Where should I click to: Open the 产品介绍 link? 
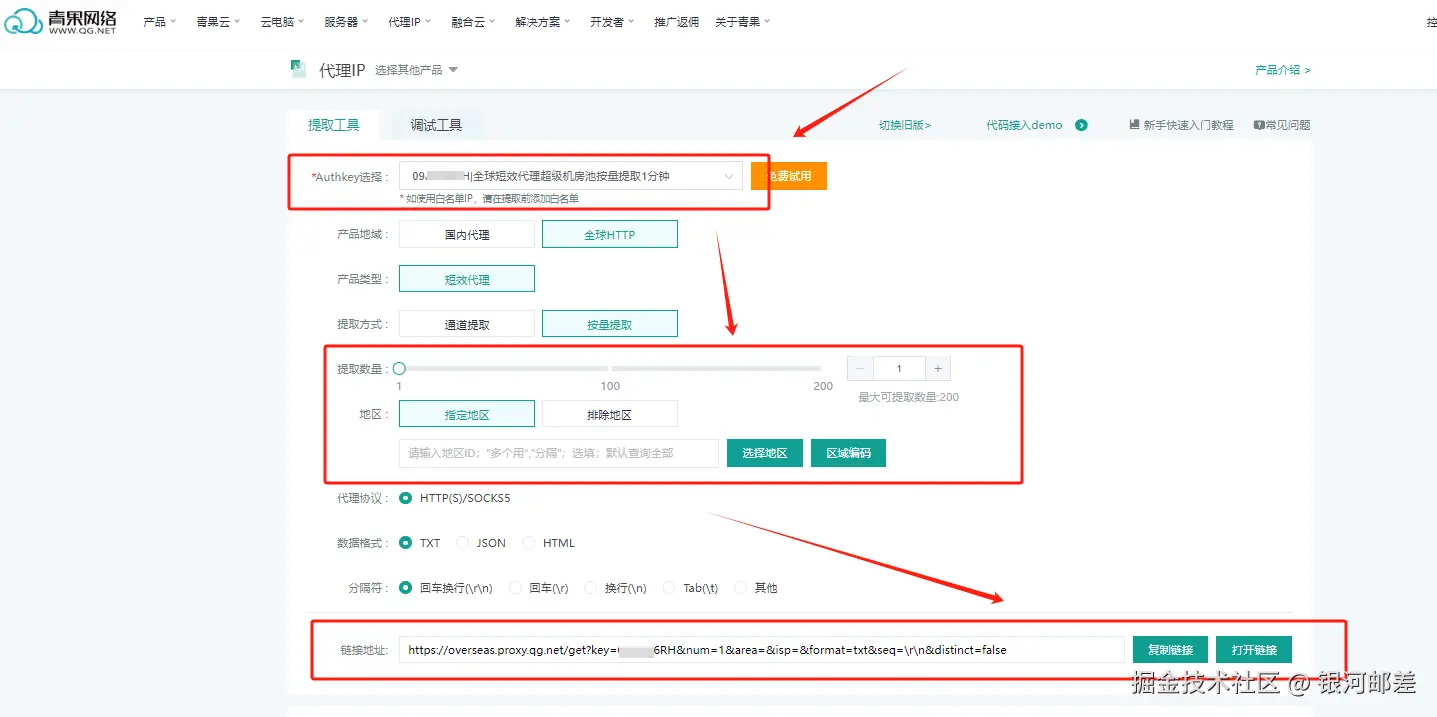[1283, 70]
